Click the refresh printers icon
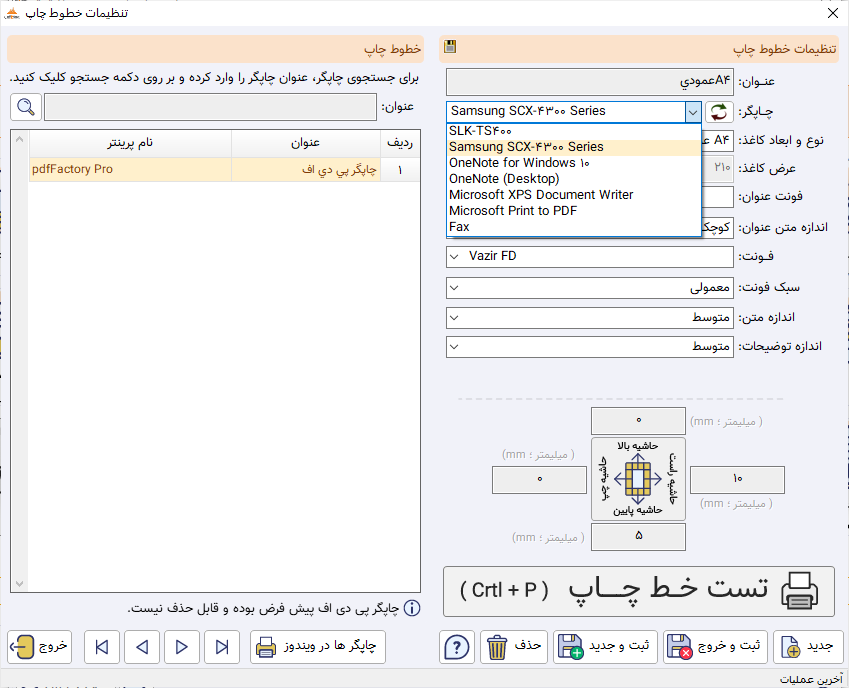849x688 pixels. tap(719, 112)
